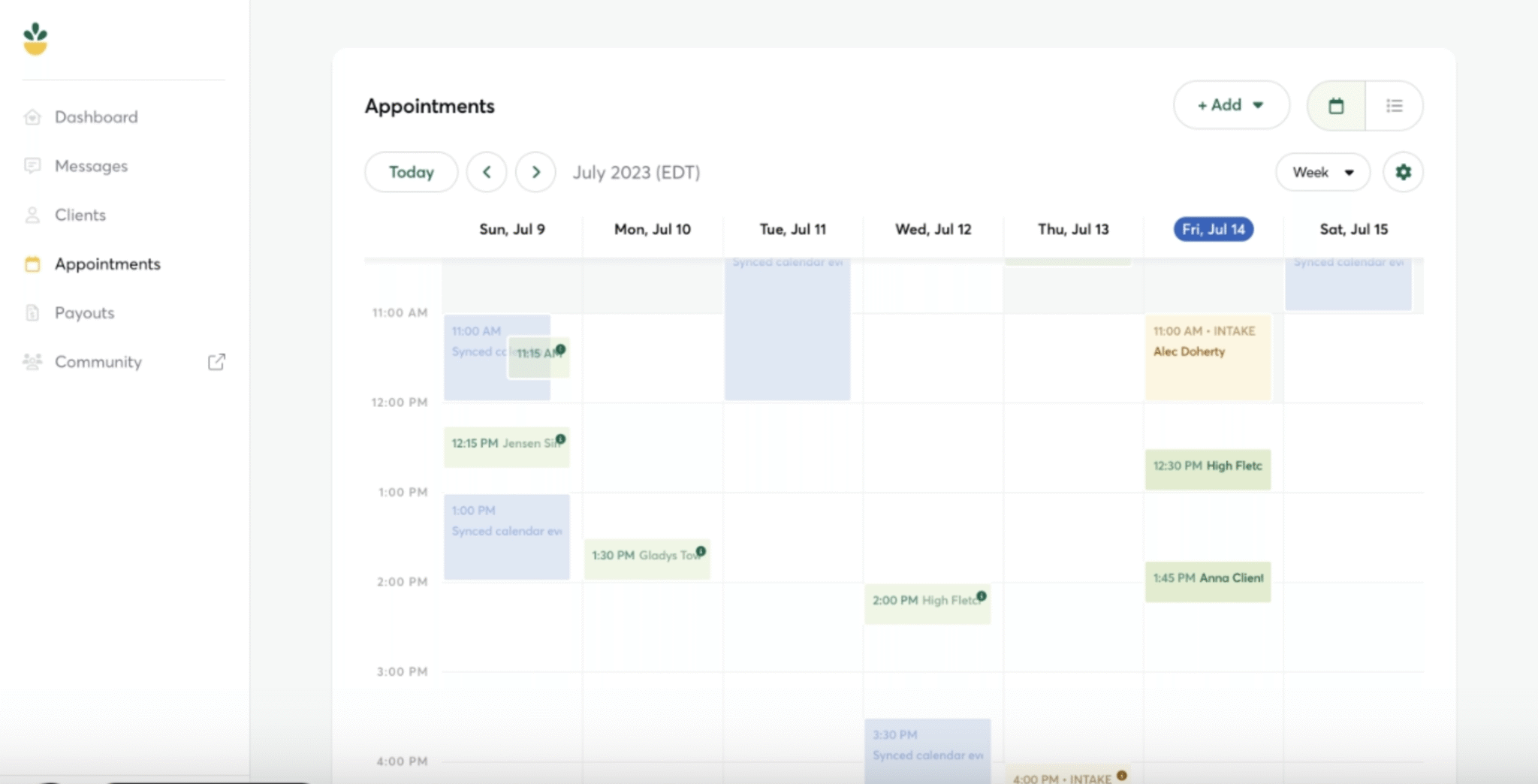Open Community external link icon
The width and height of the screenshot is (1538, 784).
(x=216, y=362)
